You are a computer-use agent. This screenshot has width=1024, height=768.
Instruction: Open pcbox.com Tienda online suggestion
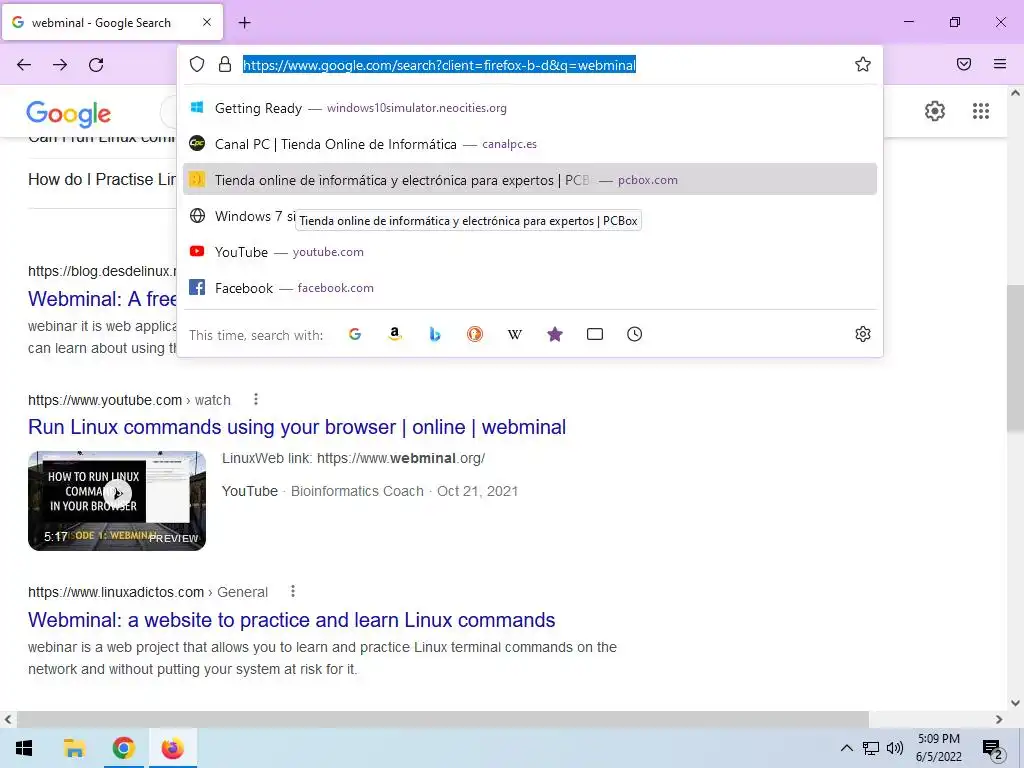(530, 180)
